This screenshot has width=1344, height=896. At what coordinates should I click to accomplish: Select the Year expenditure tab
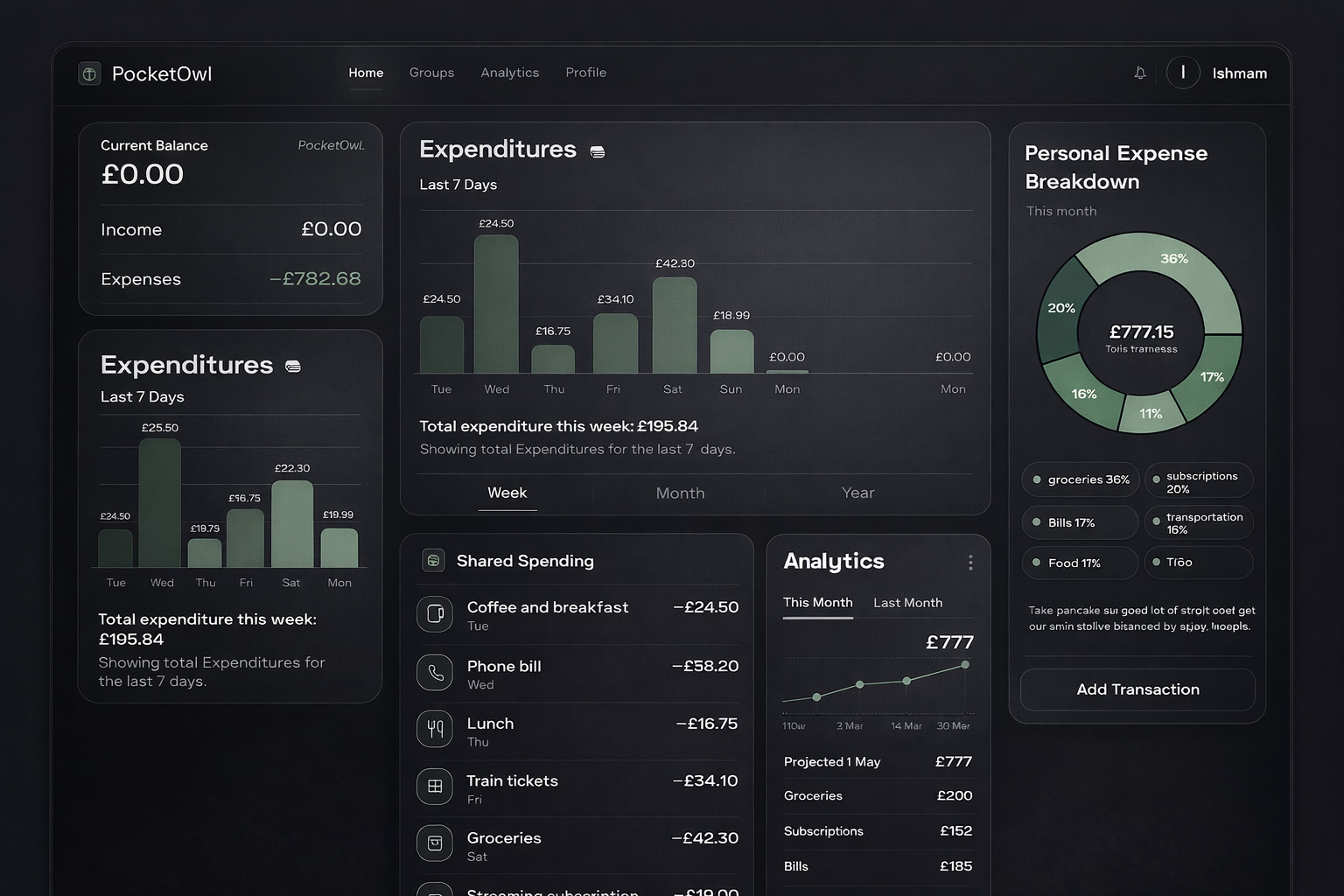pos(857,493)
